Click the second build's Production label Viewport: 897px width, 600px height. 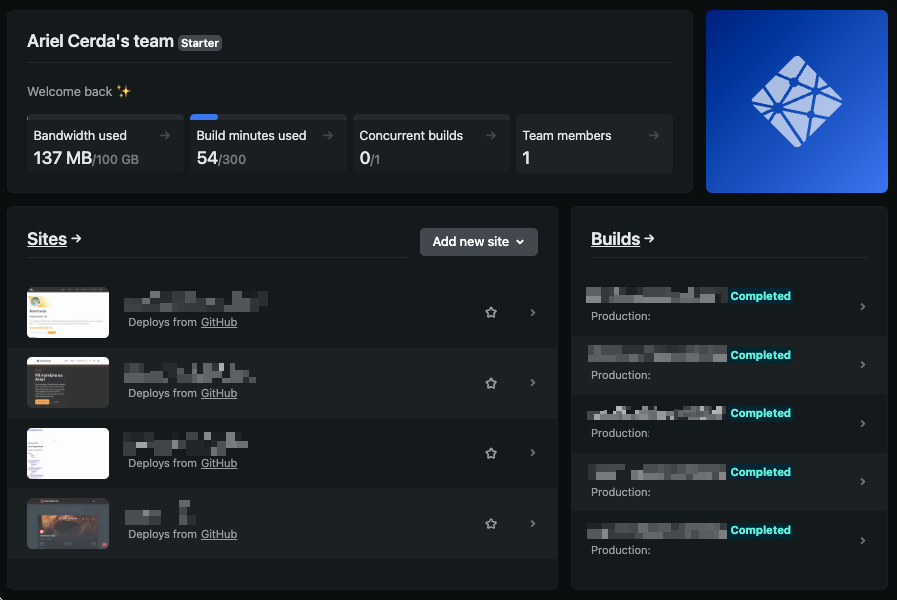tap(621, 375)
